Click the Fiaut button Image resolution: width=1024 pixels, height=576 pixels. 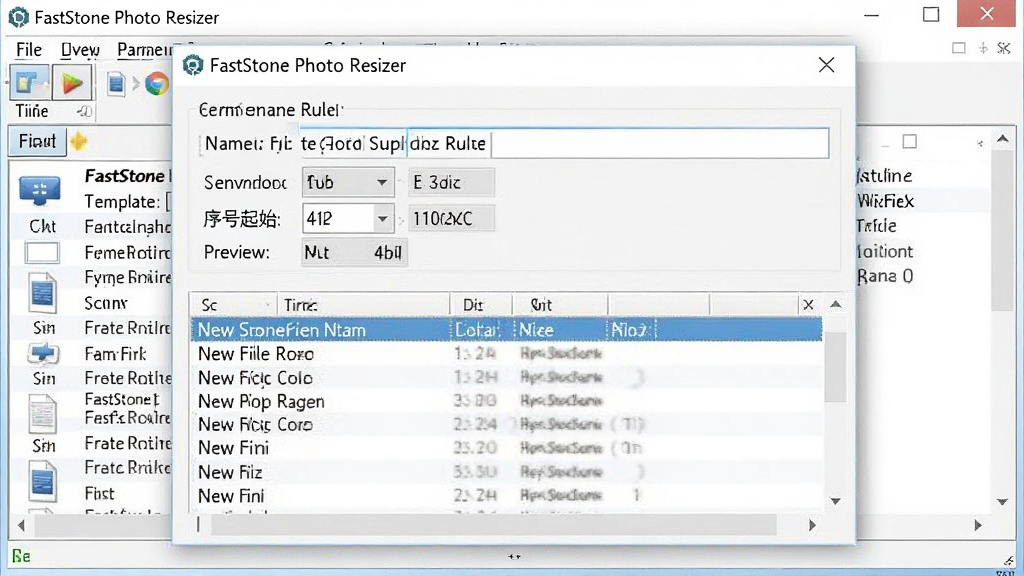pyautogui.click(x=37, y=142)
